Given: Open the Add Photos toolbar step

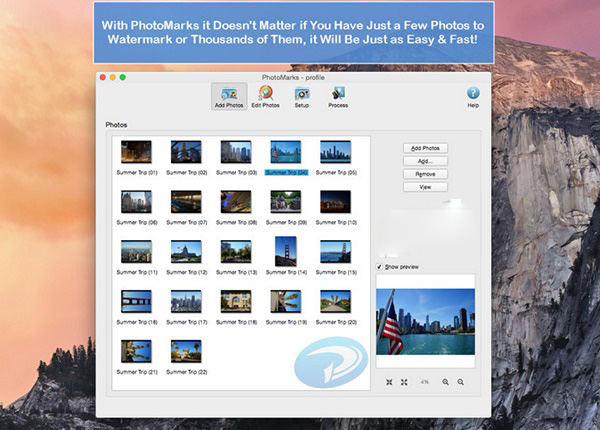Looking at the screenshot, I should coord(229,96).
